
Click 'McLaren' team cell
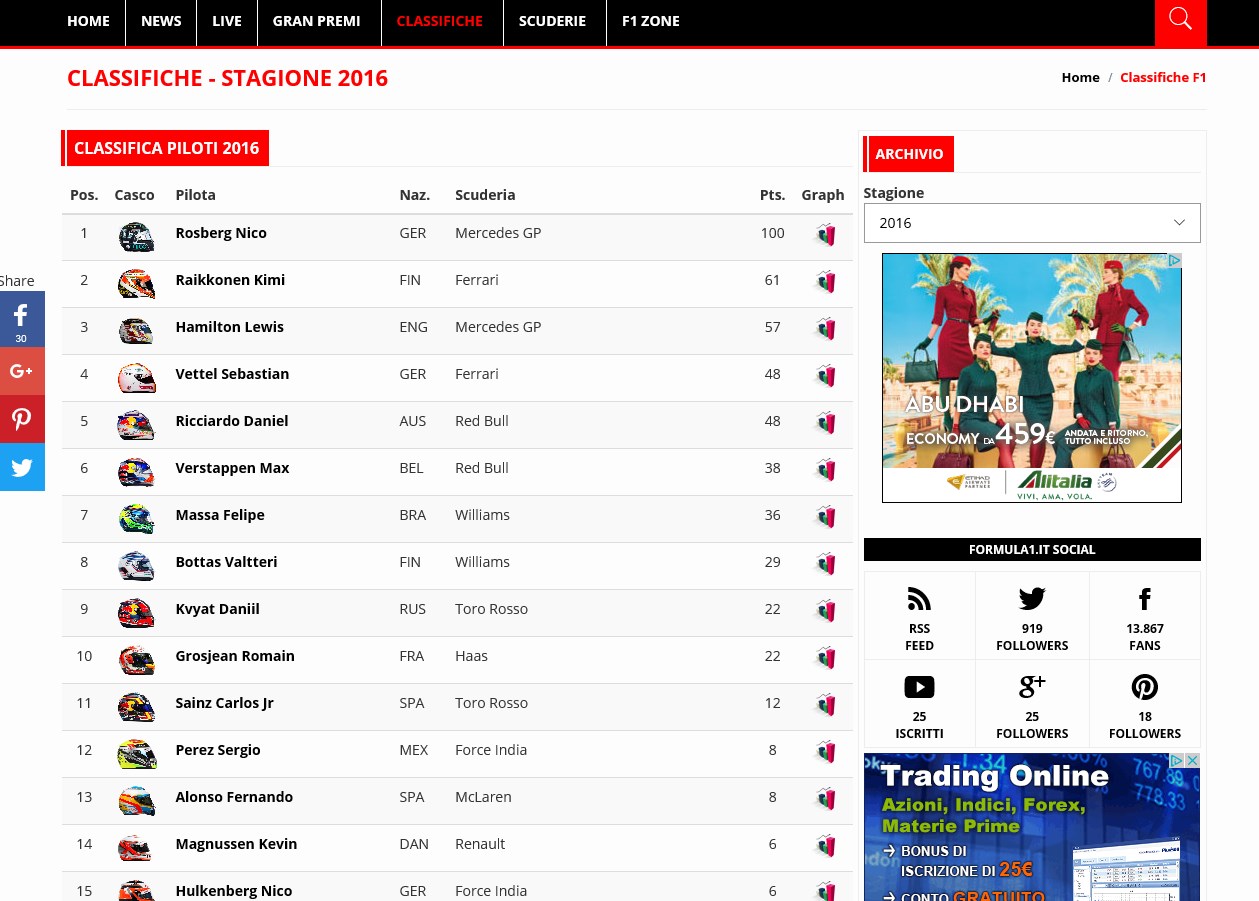click(x=483, y=797)
